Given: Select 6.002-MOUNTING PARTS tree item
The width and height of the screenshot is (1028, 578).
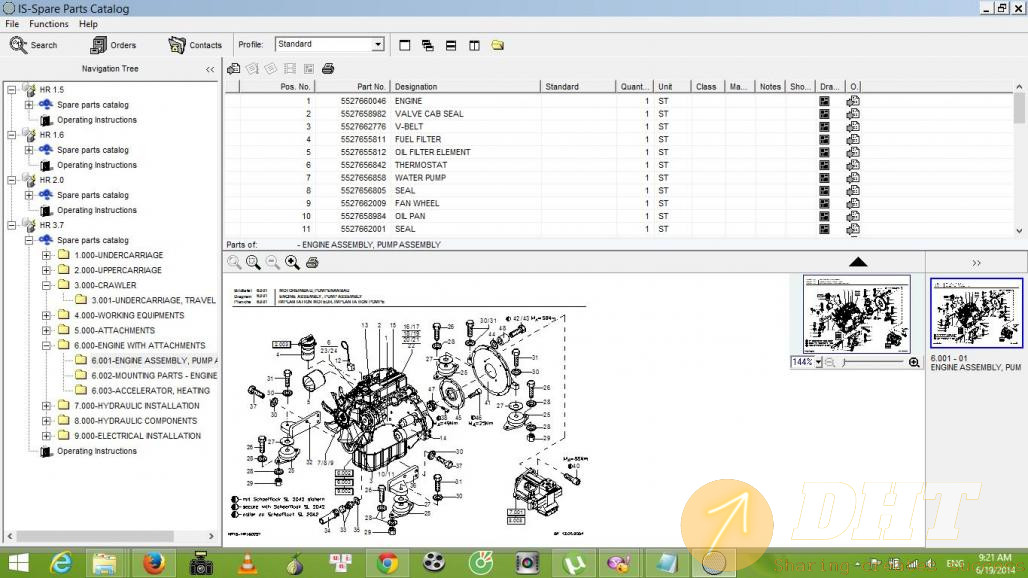Looking at the screenshot, I should [x=153, y=375].
